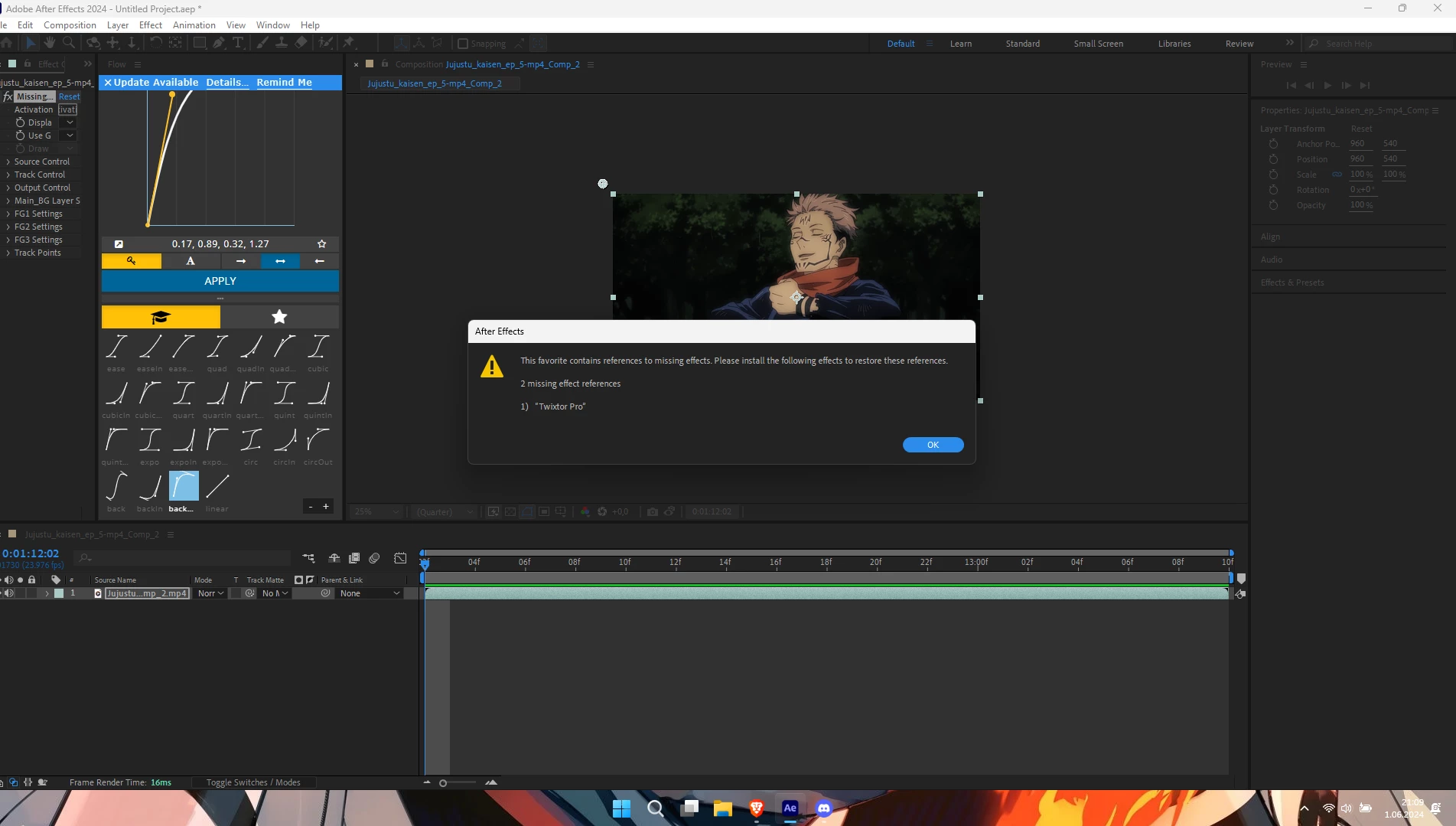Select the Eraser tool
The height and width of the screenshot is (826, 1456).
coord(301,43)
